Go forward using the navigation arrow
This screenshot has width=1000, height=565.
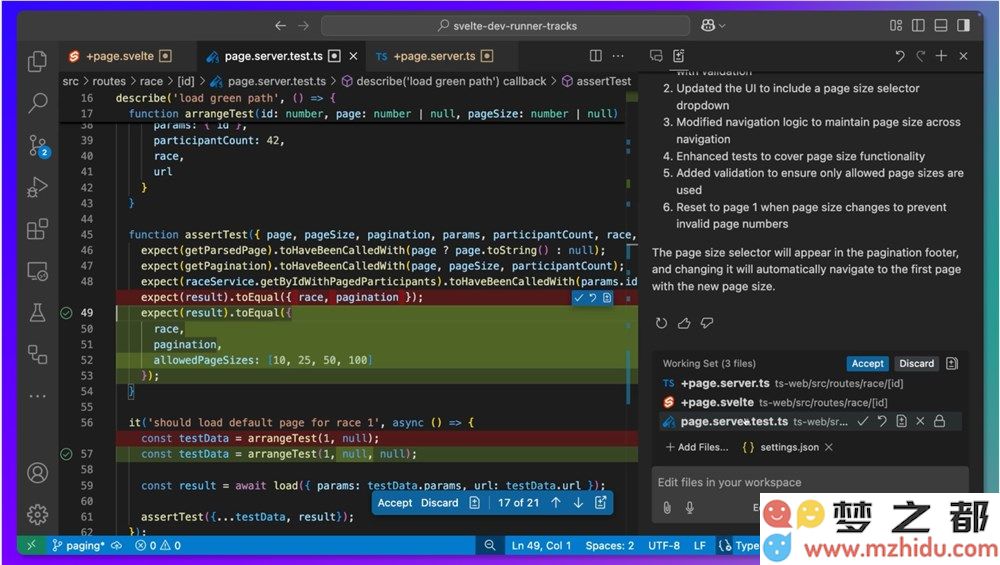pos(304,26)
